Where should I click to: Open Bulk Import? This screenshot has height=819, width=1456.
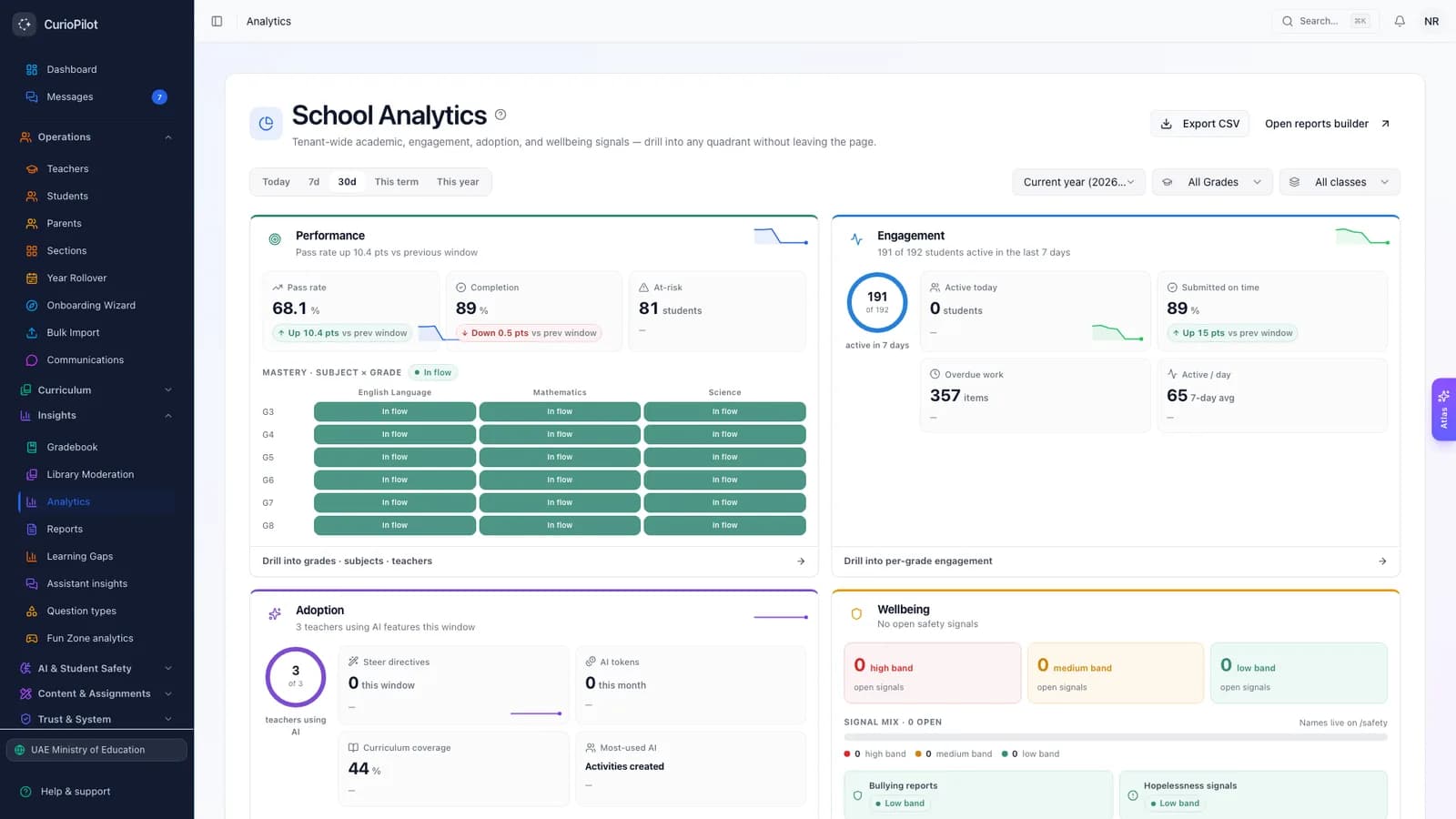tap(96, 332)
